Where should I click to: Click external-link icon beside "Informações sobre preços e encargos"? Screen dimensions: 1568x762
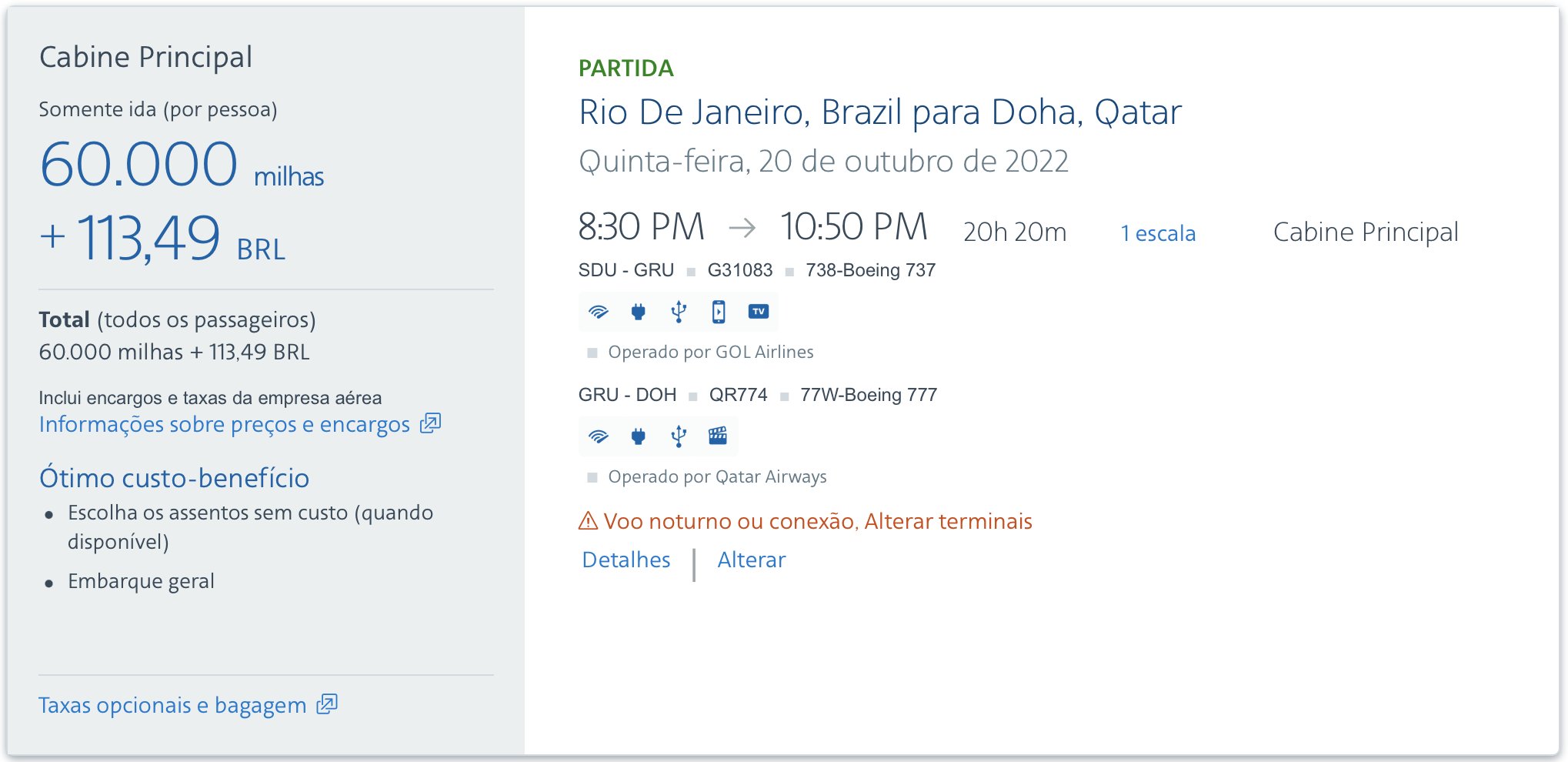coord(431,423)
